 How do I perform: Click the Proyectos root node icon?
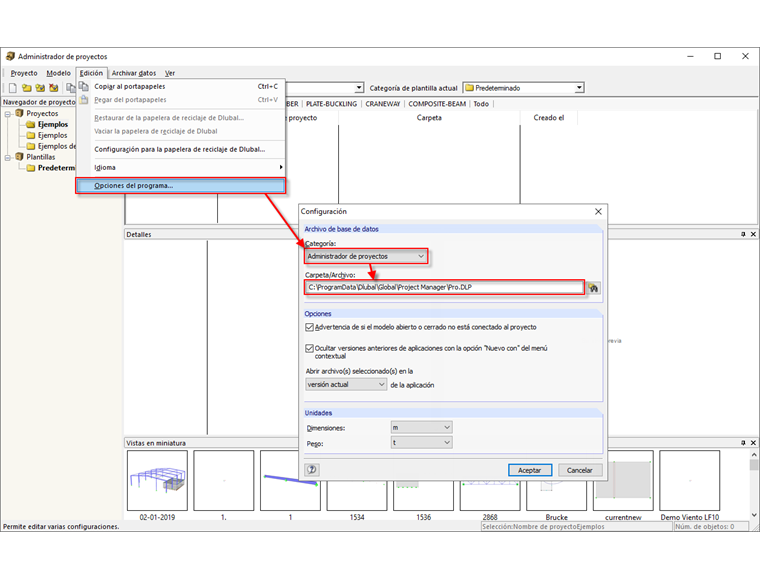click(19, 113)
